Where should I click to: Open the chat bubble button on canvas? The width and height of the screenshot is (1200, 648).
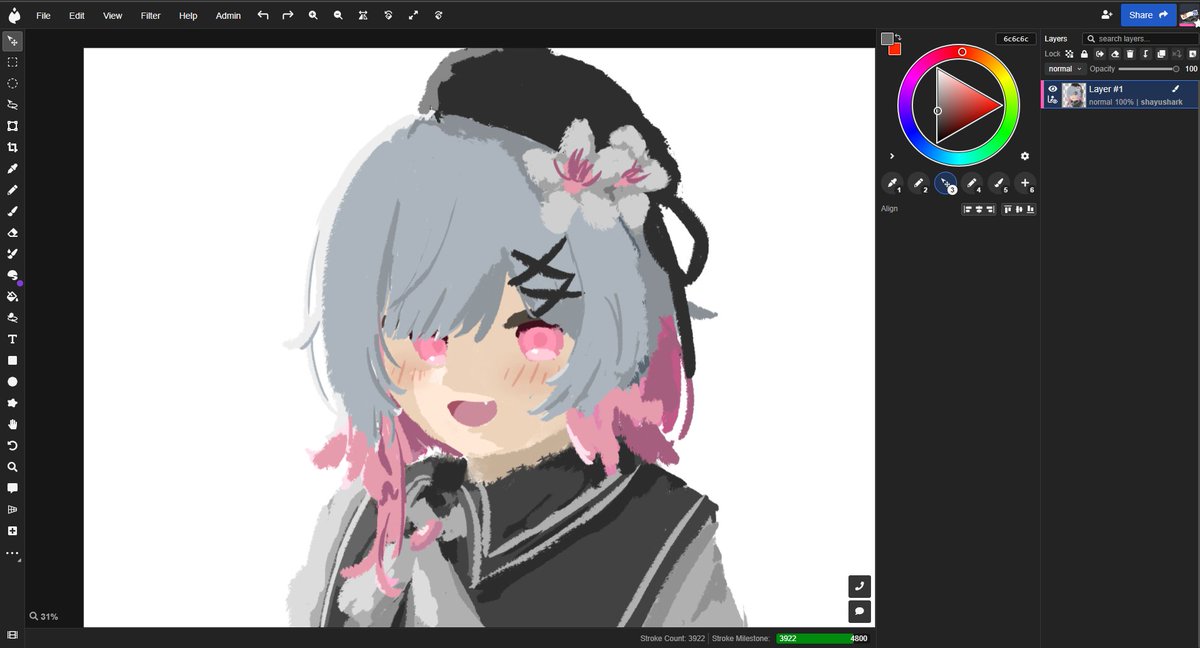[859, 611]
